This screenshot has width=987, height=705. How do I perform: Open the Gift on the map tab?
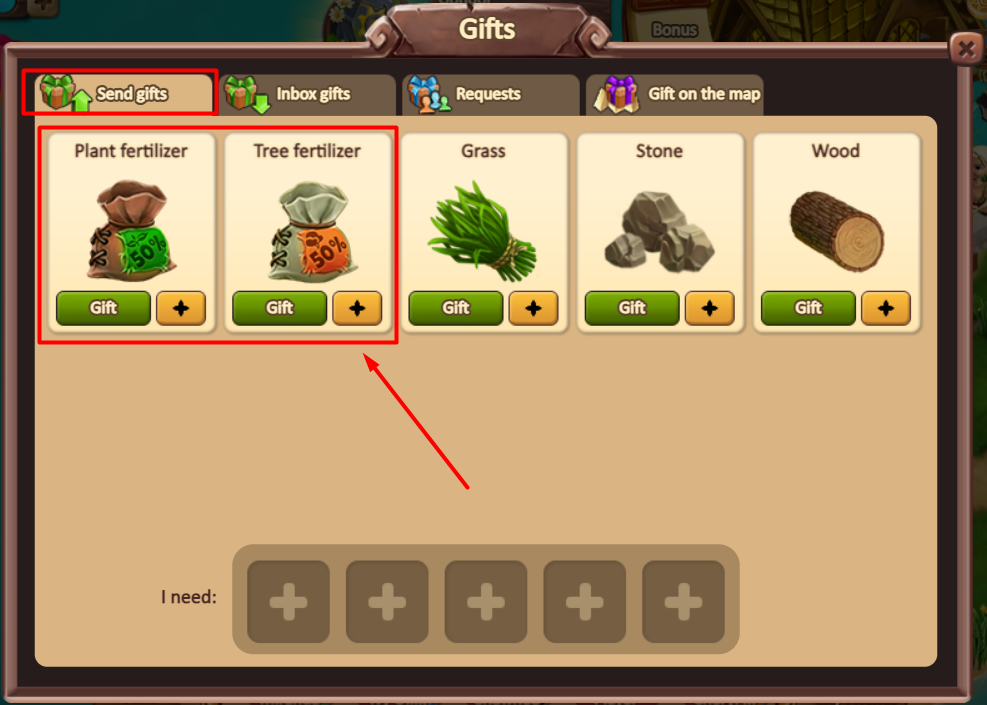point(675,94)
